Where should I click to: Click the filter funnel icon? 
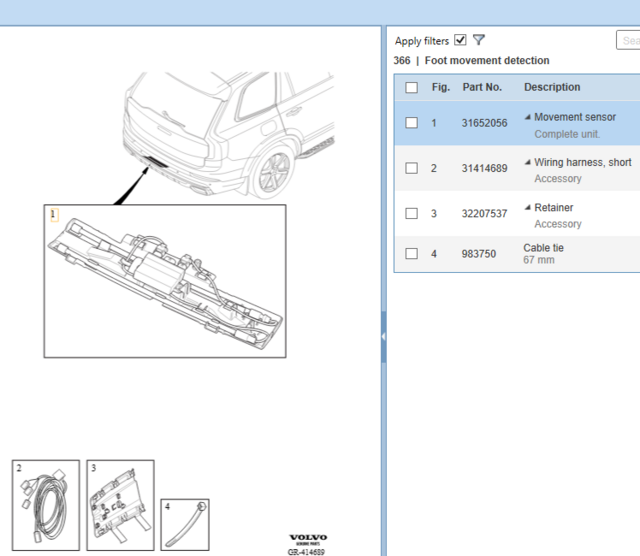[x=479, y=40]
